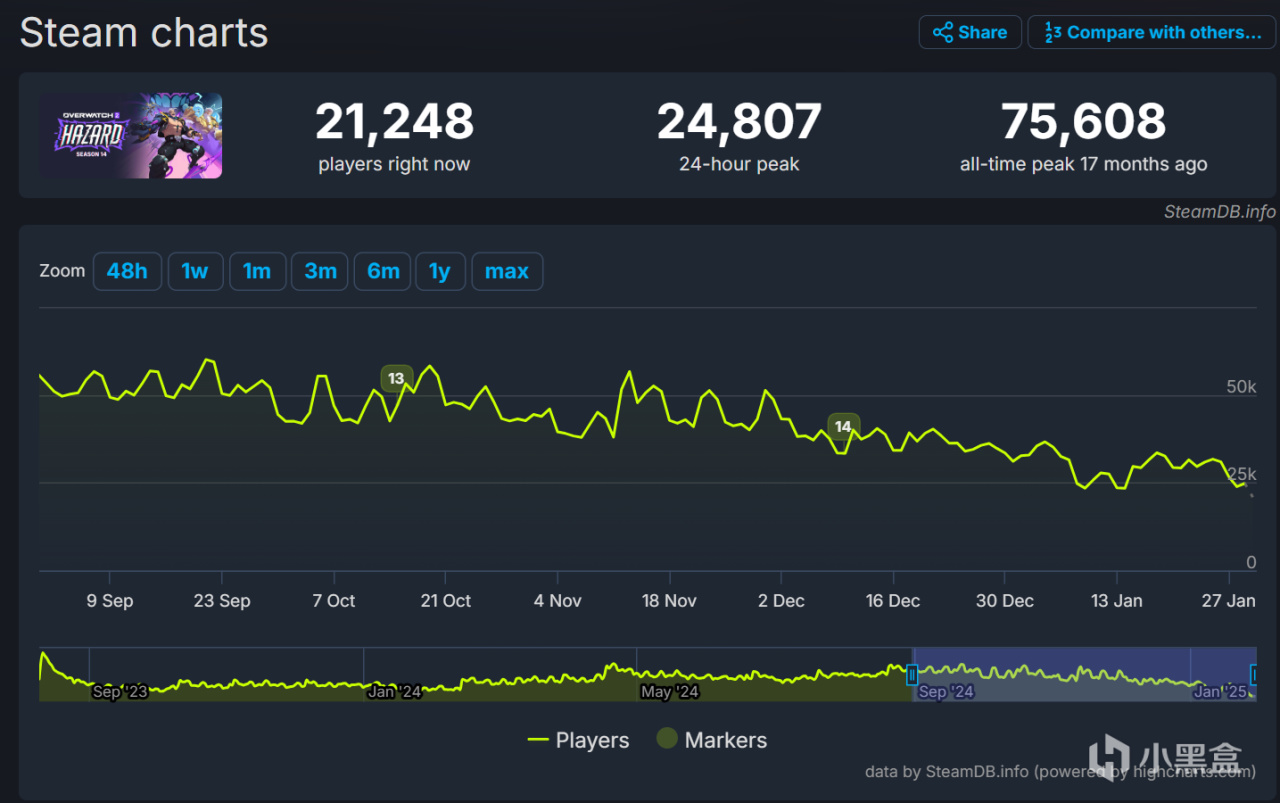
Task: Click the 4 Nov axis label
Action: 558,601
